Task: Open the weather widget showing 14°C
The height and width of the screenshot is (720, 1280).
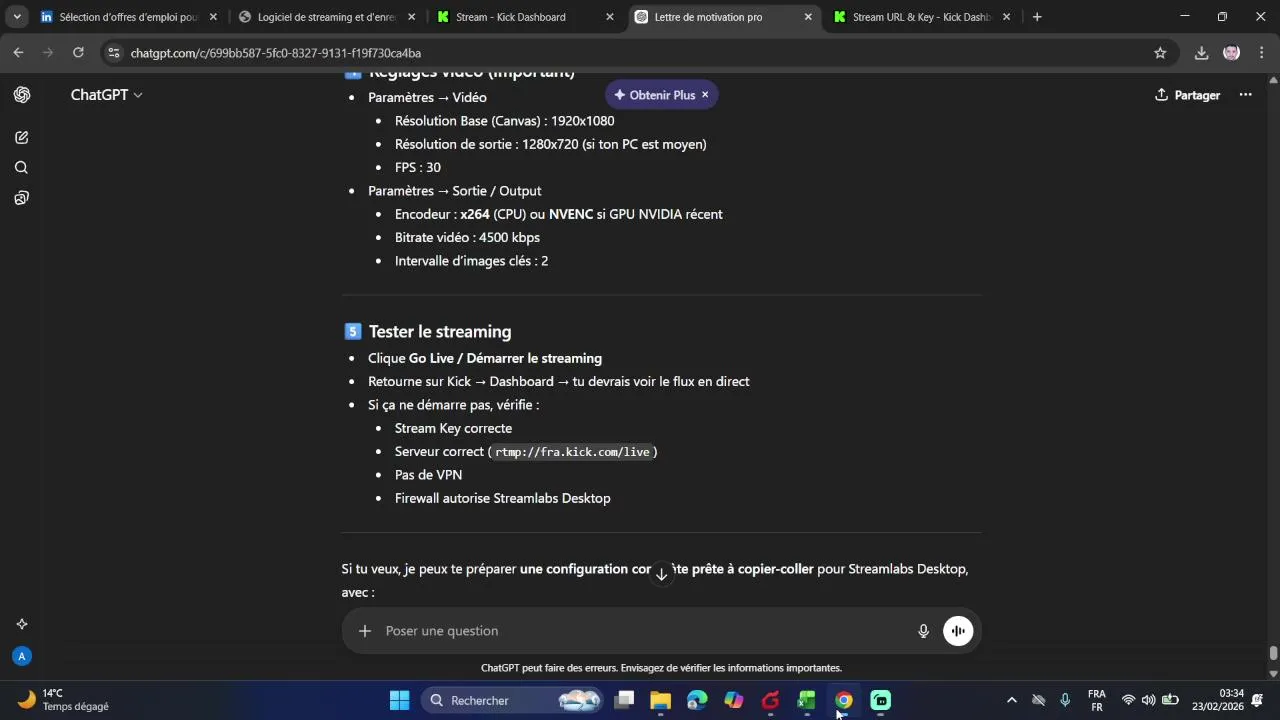Action: pyautogui.click(x=64, y=700)
